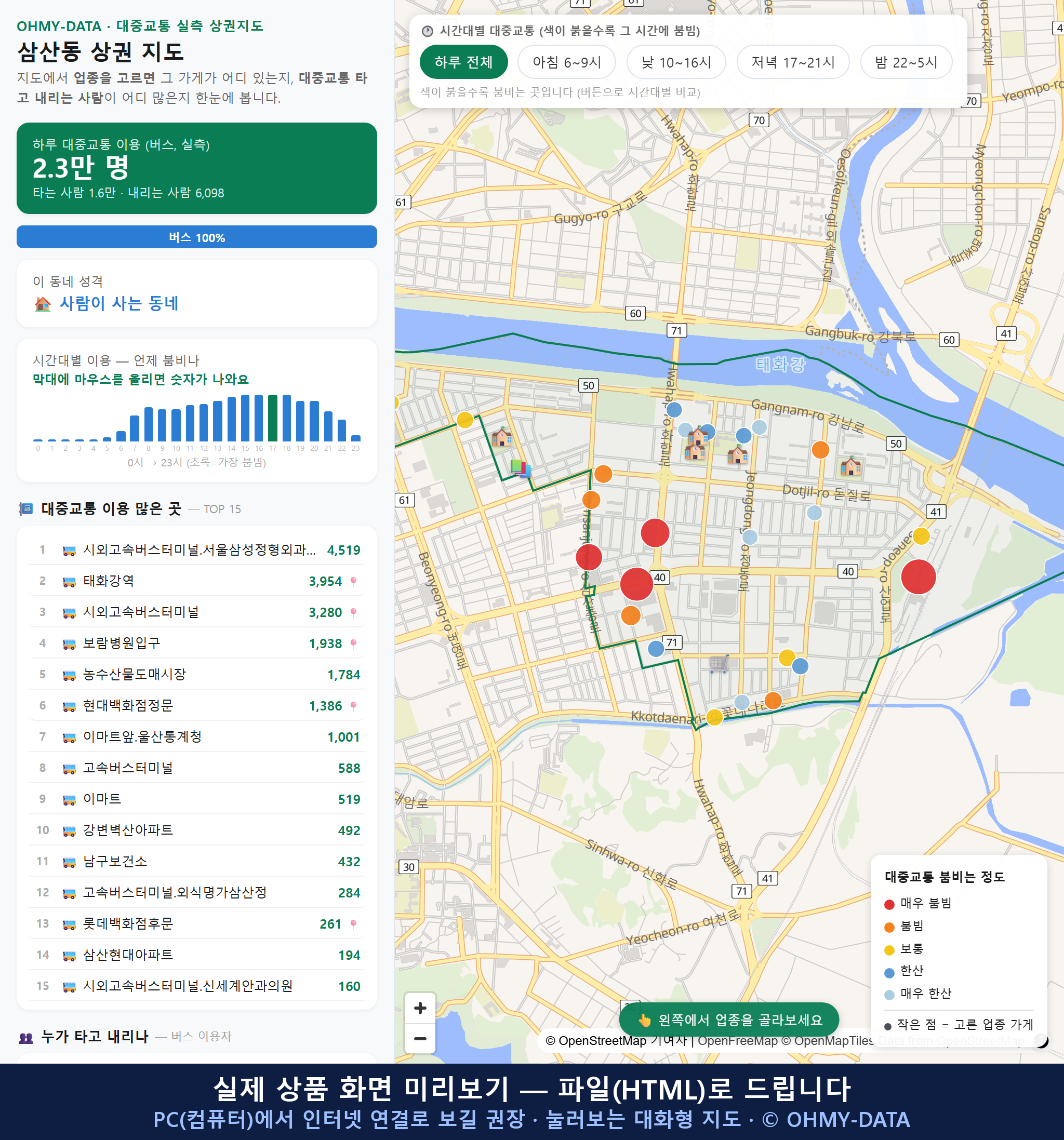This screenshot has width=1064, height=1140.
Task: Click the pin icon on 롯데백화점후문 row
Action: [353, 924]
